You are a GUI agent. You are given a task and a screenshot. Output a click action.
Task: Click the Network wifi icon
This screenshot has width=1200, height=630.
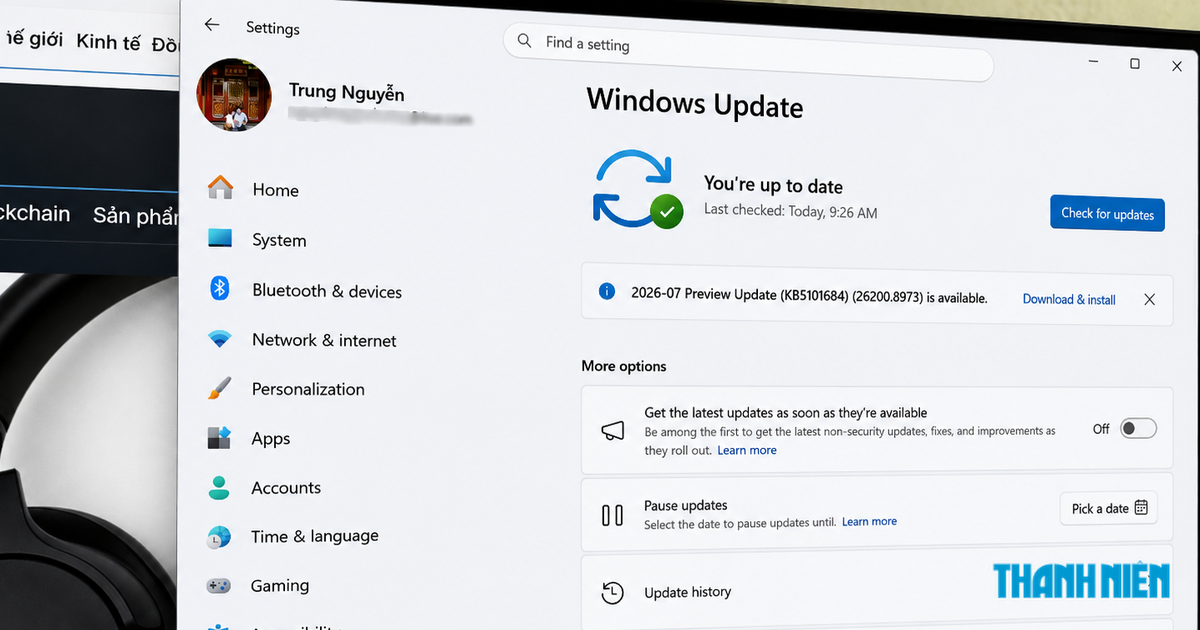tap(220, 339)
